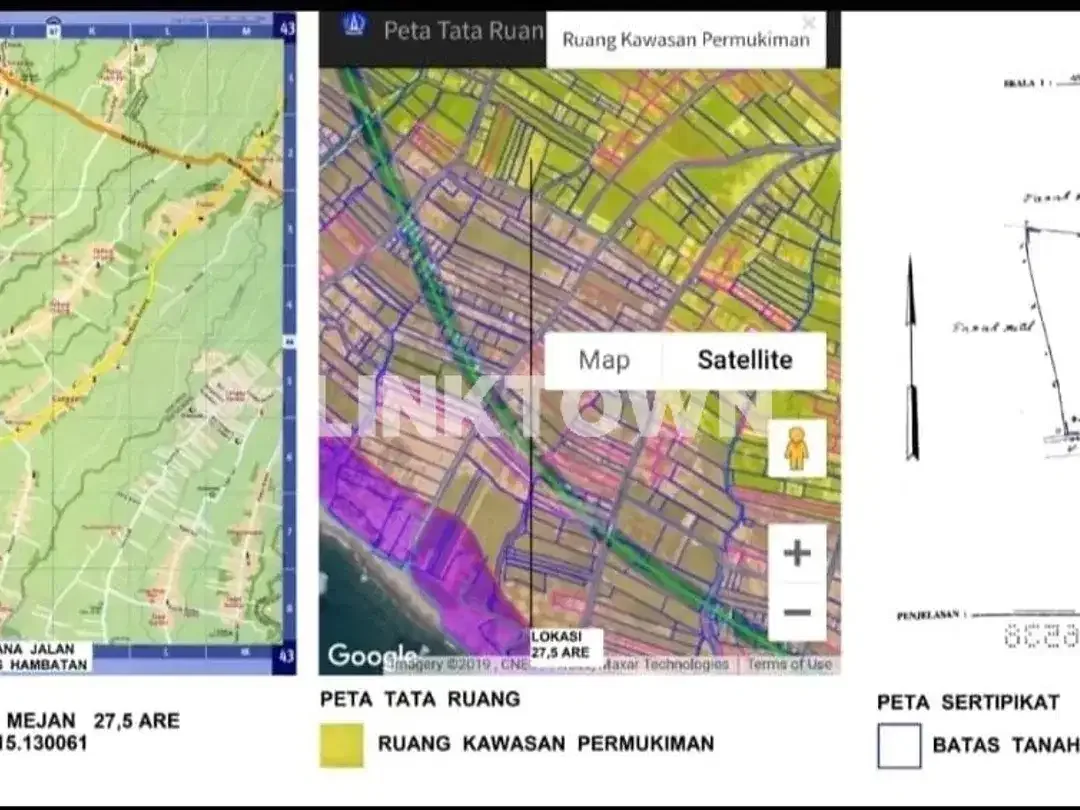This screenshot has height=810, width=1080.
Task: Click the 'PENJELASAN' label on certificate
Action: pos(930,615)
